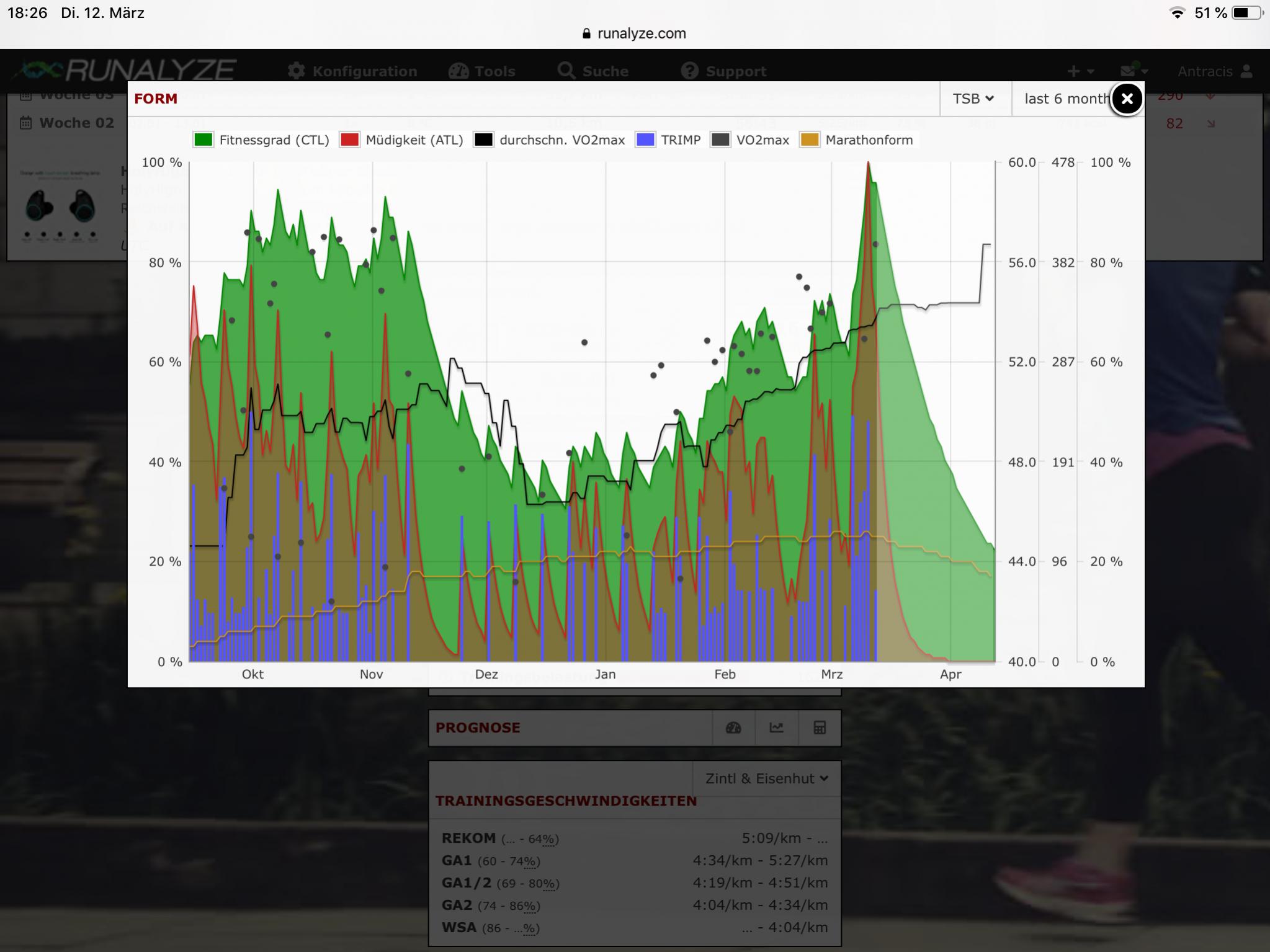Open the Tools dashboard icon
Screen dimensions: 1270x952
coord(458,71)
